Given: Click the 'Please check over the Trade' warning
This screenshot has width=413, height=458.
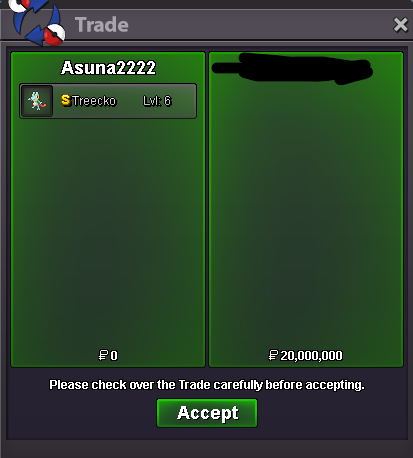Looking at the screenshot, I should click(207, 385).
